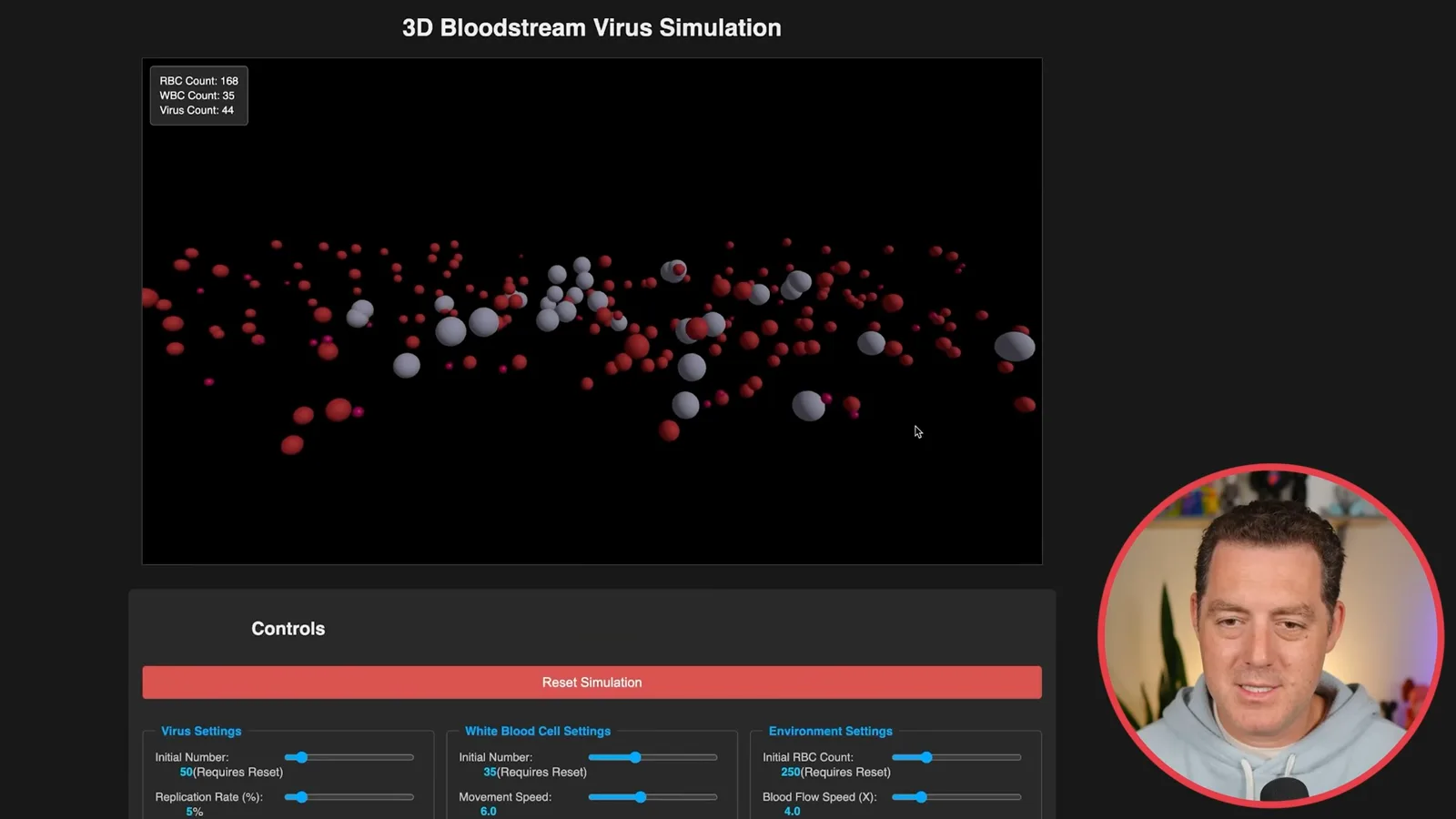The height and width of the screenshot is (819, 1456).
Task: Click the Controls heading
Action: point(288,629)
